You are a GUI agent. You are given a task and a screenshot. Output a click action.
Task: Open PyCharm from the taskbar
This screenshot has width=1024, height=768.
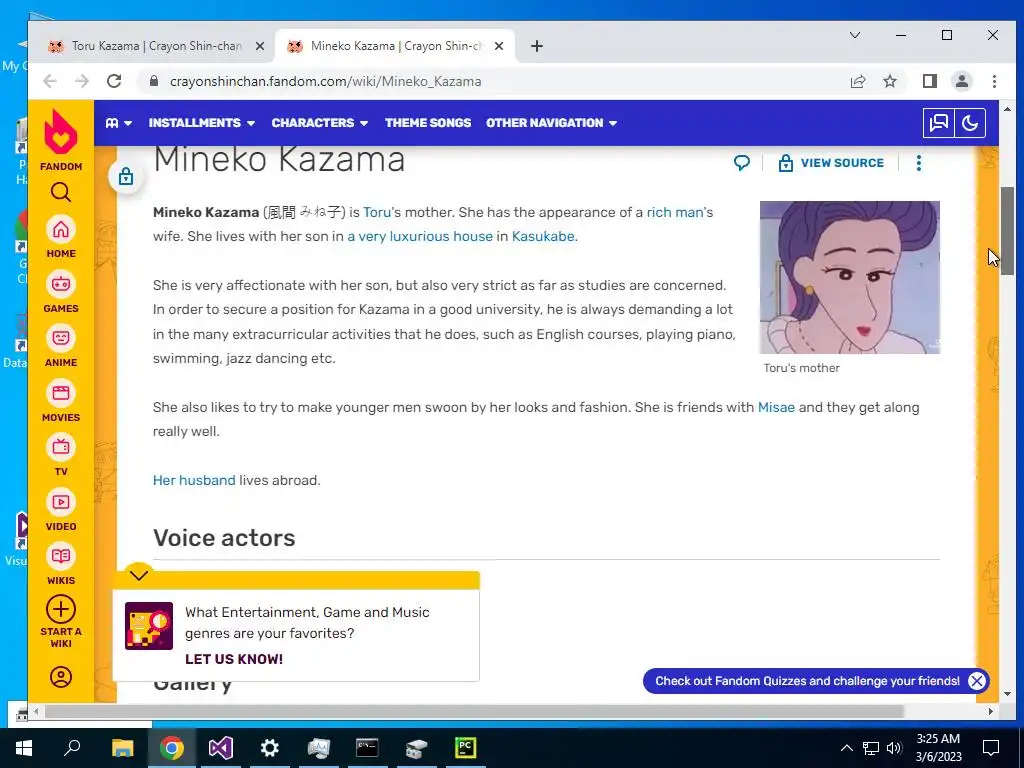(466, 748)
